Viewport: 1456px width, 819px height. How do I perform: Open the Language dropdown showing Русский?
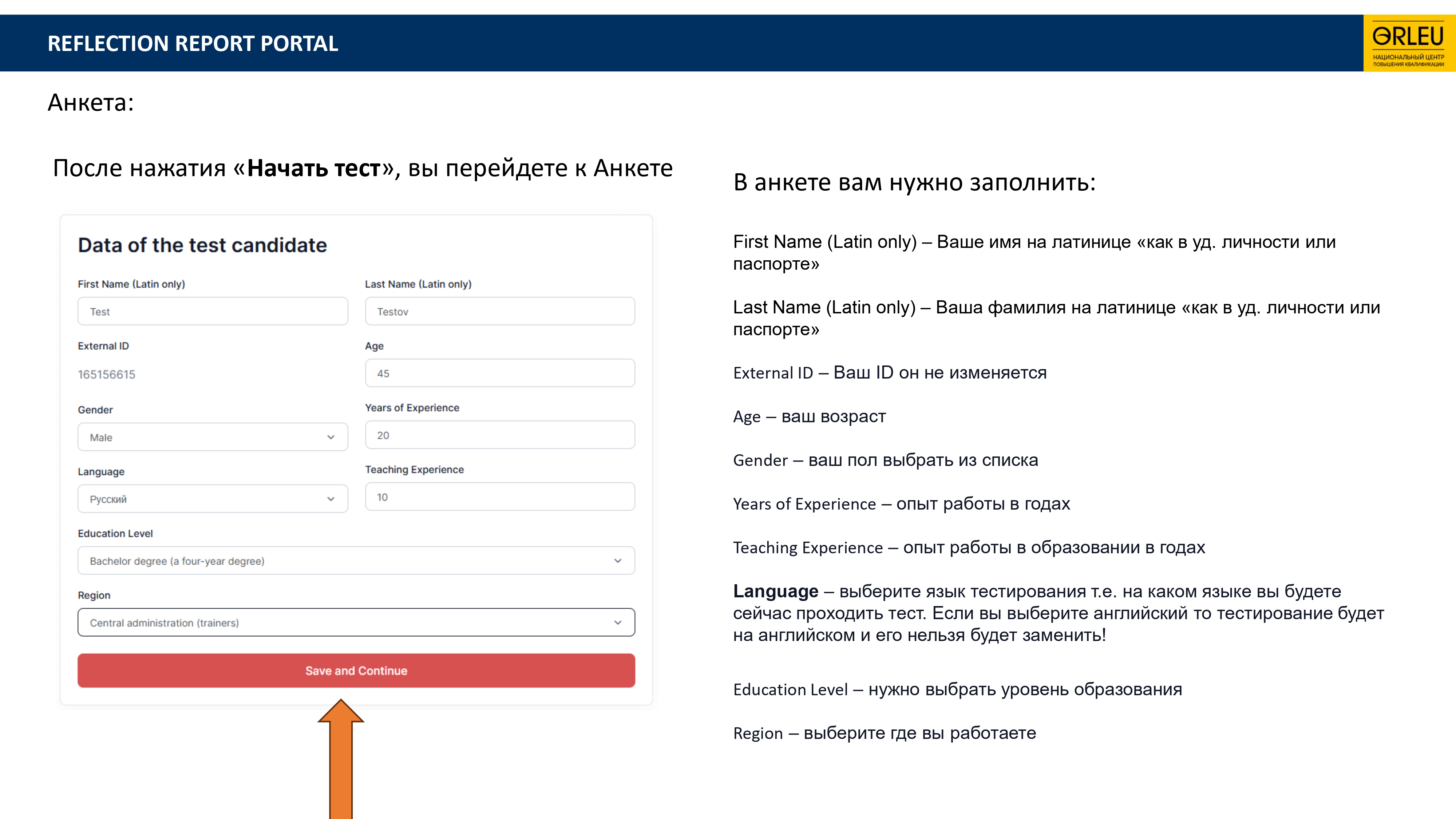pos(212,499)
